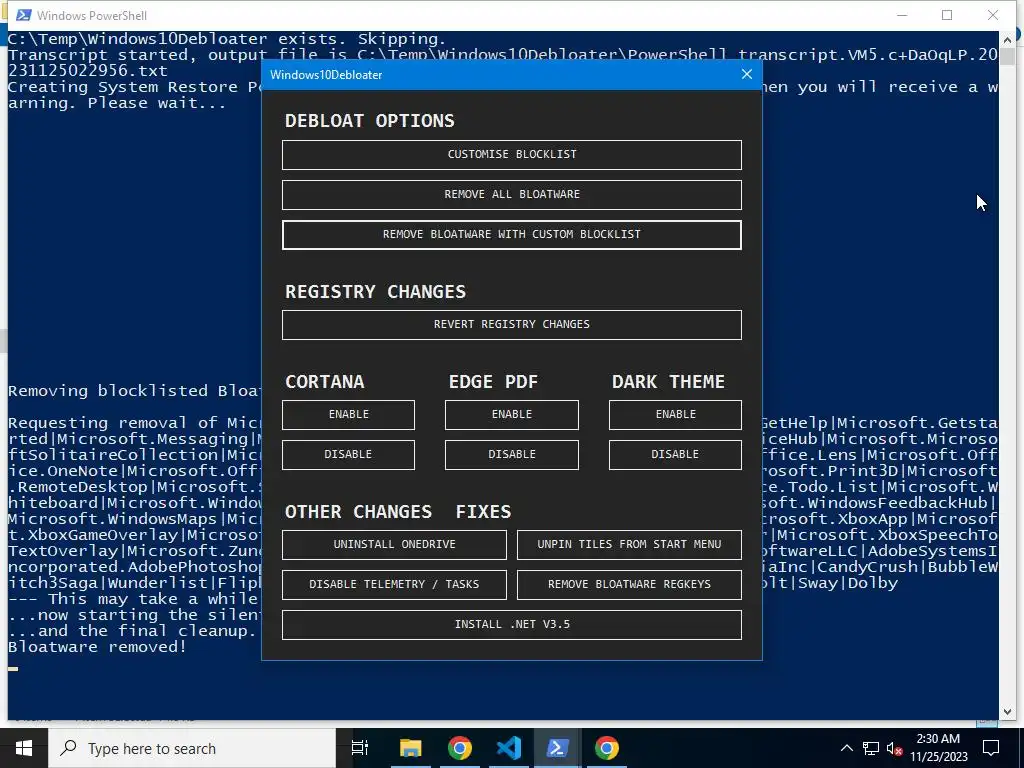Open the first Chrome taskbar icon
Viewport: 1024px width, 768px height.
click(460, 748)
